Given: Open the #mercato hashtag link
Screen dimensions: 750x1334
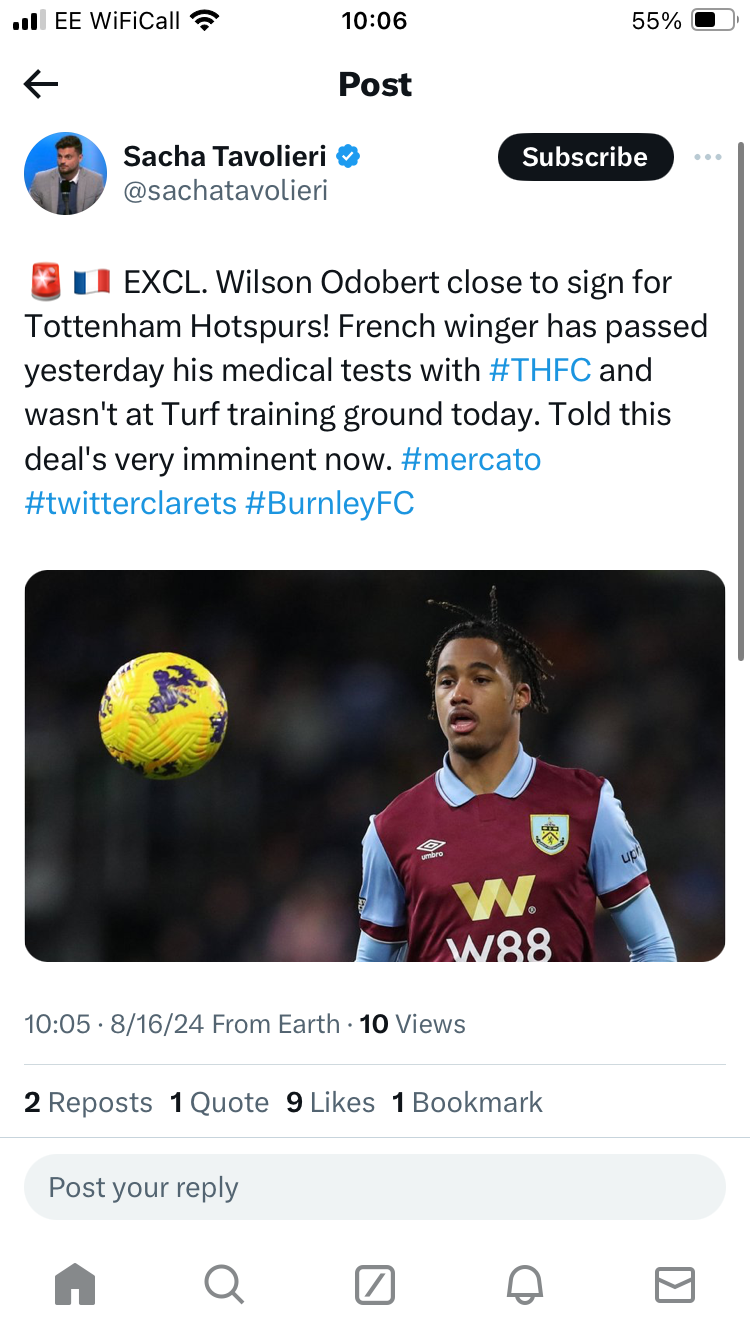Looking at the screenshot, I should (471, 459).
